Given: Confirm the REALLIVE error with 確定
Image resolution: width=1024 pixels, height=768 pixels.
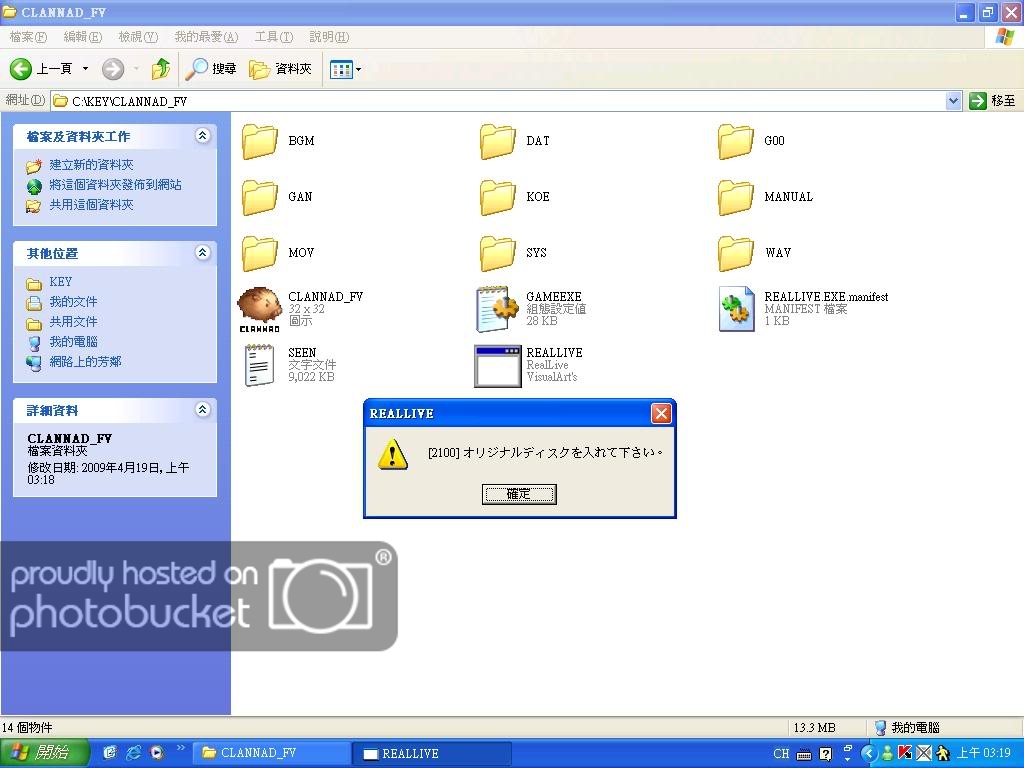Looking at the screenshot, I should [x=519, y=494].
